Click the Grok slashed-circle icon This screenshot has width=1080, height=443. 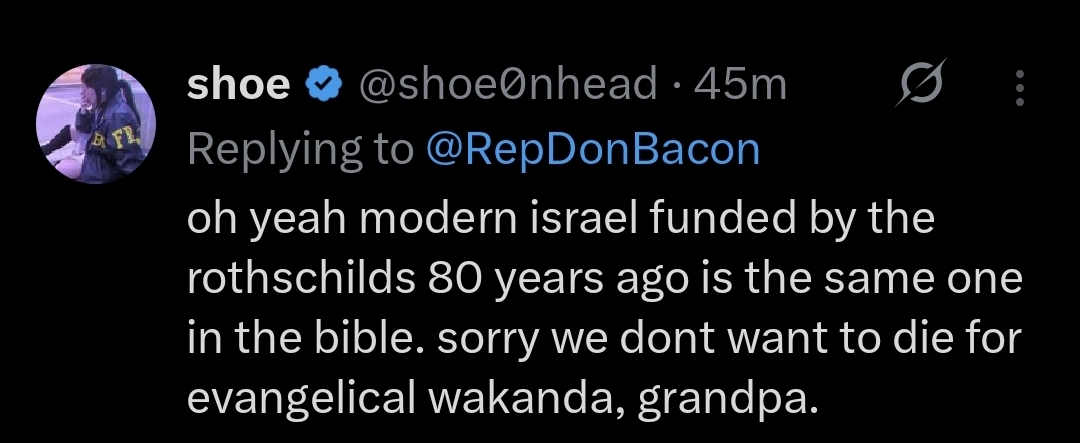click(919, 88)
